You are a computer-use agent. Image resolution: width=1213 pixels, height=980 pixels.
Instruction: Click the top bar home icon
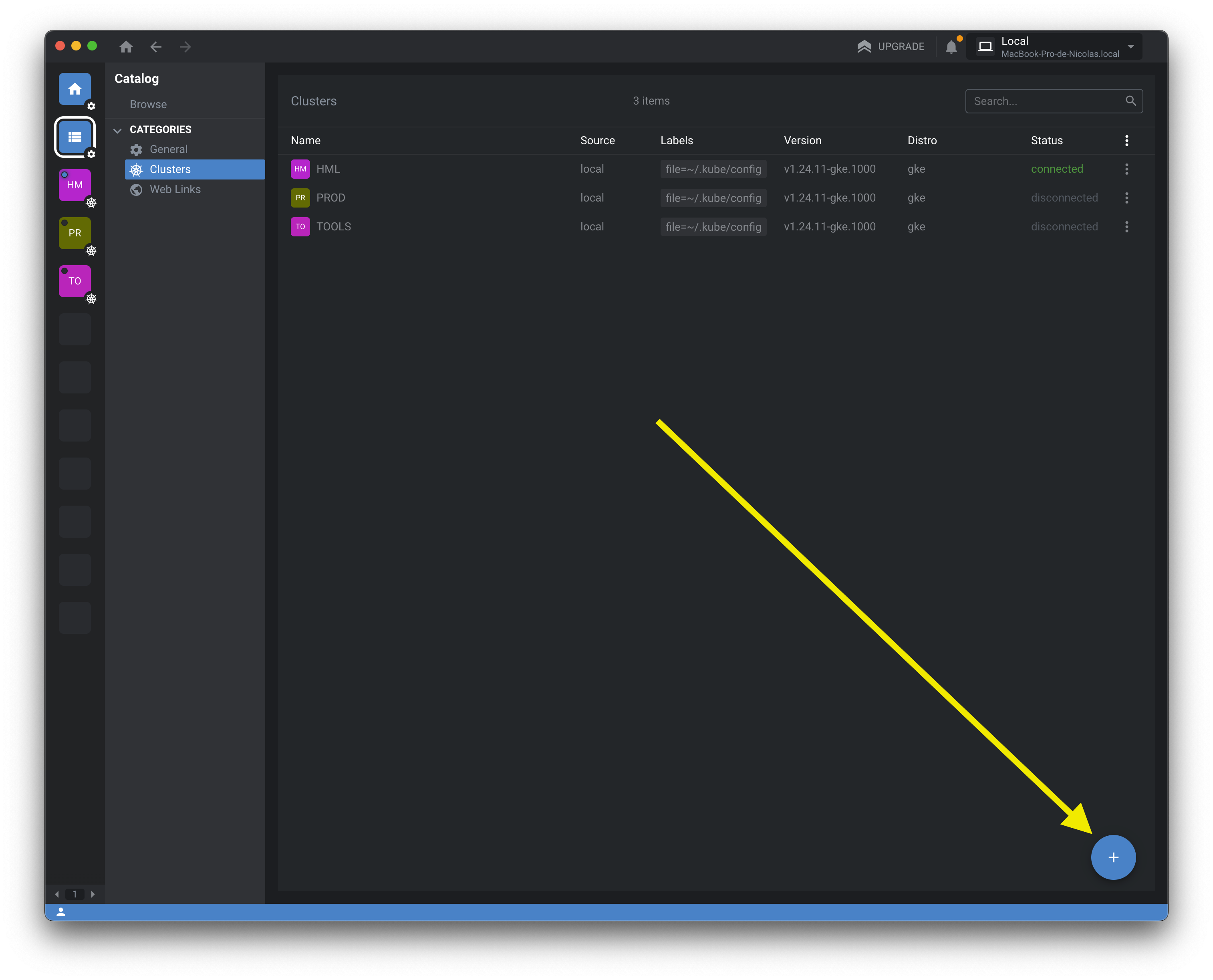[126, 47]
